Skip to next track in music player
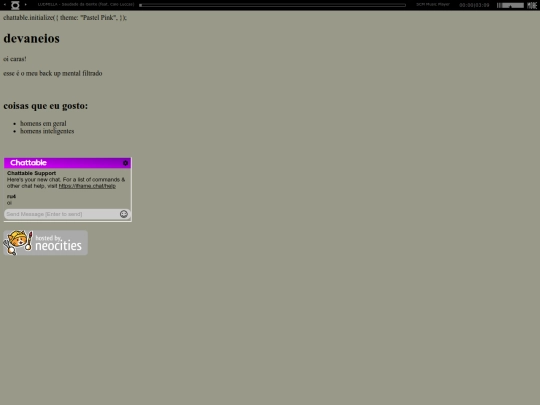 (25, 4)
